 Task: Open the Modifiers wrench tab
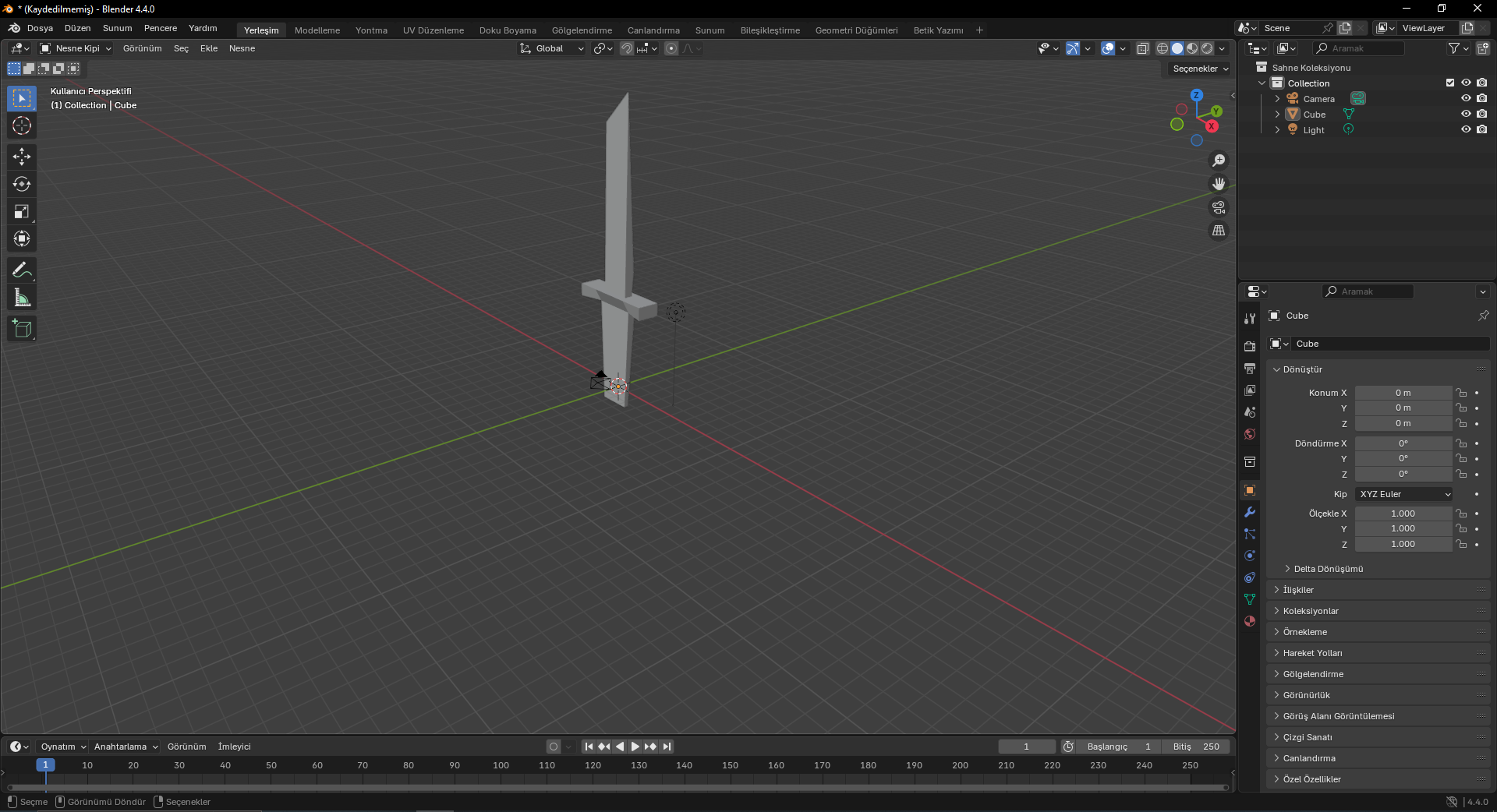pos(1250,512)
